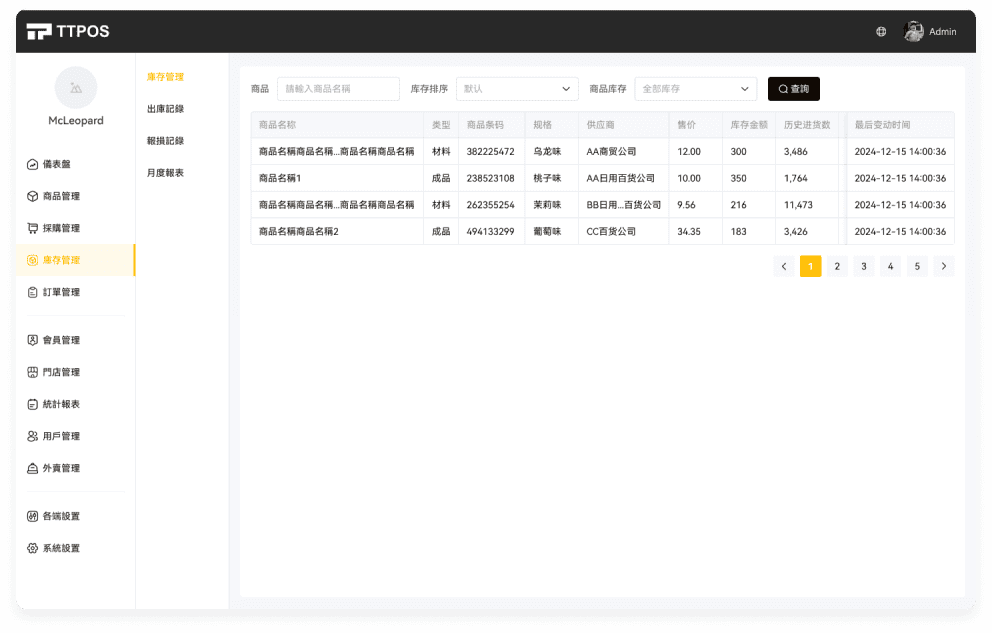
Task: Click the McLeopard store avatar thumbnail
Action: (x=76, y=88)
